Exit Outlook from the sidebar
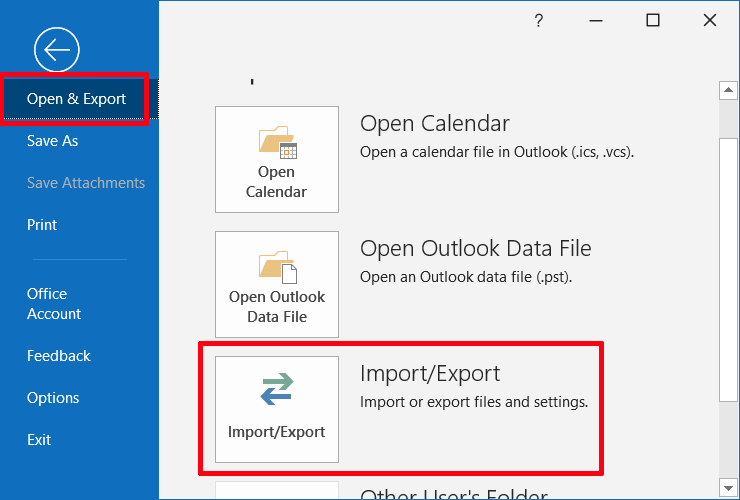The width and height of the screenshot is (740, 500). coord(39,440)
